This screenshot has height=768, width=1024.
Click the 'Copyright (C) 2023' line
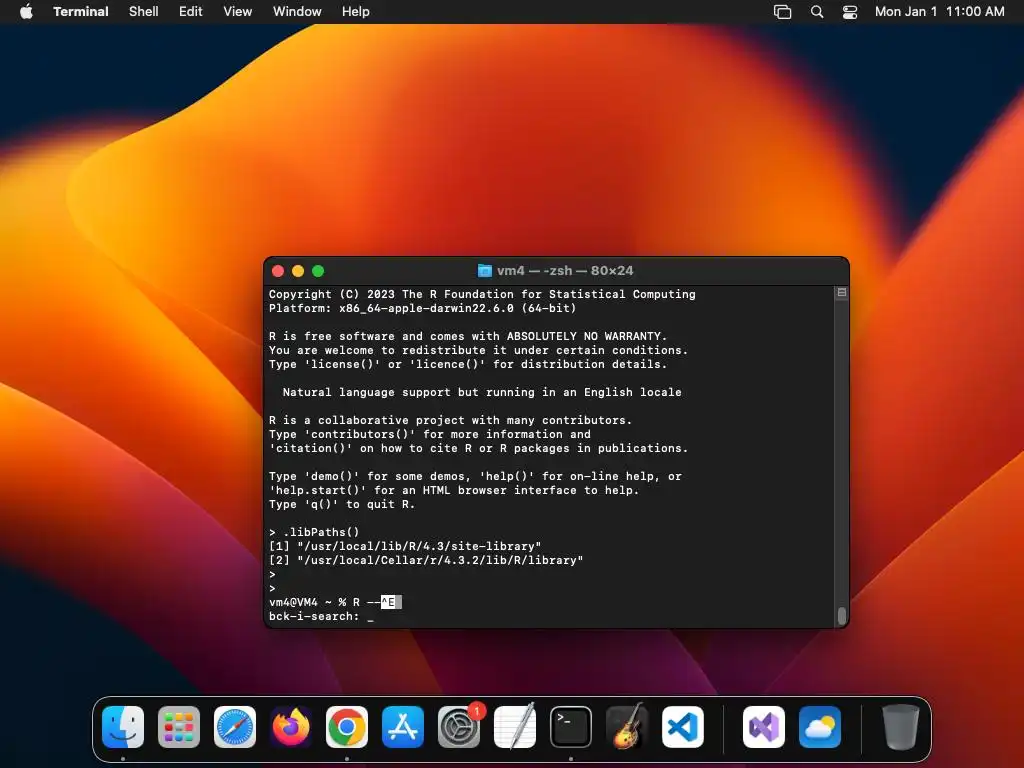(x=482, y=294)
